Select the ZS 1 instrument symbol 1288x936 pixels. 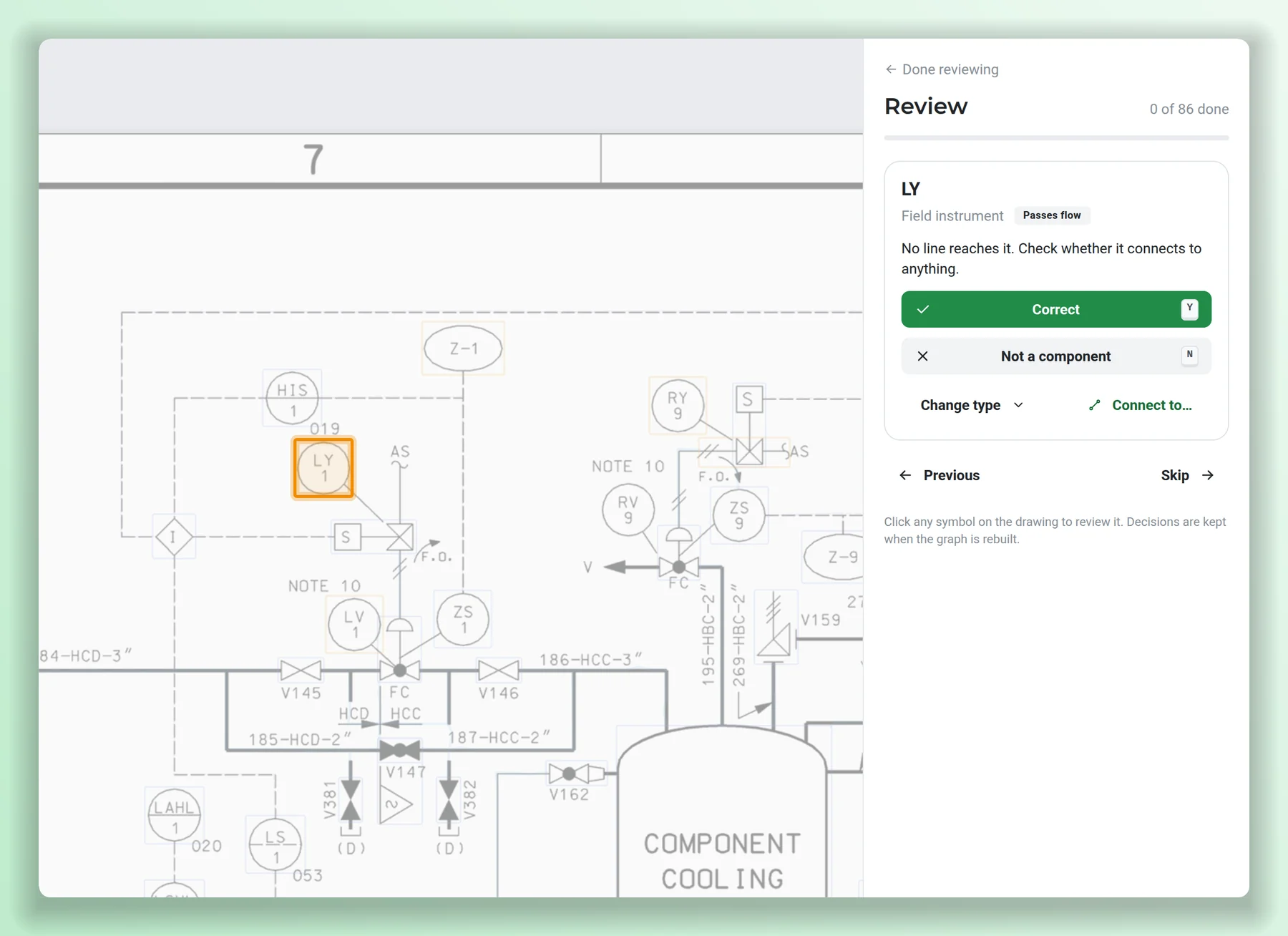point(463,619)
